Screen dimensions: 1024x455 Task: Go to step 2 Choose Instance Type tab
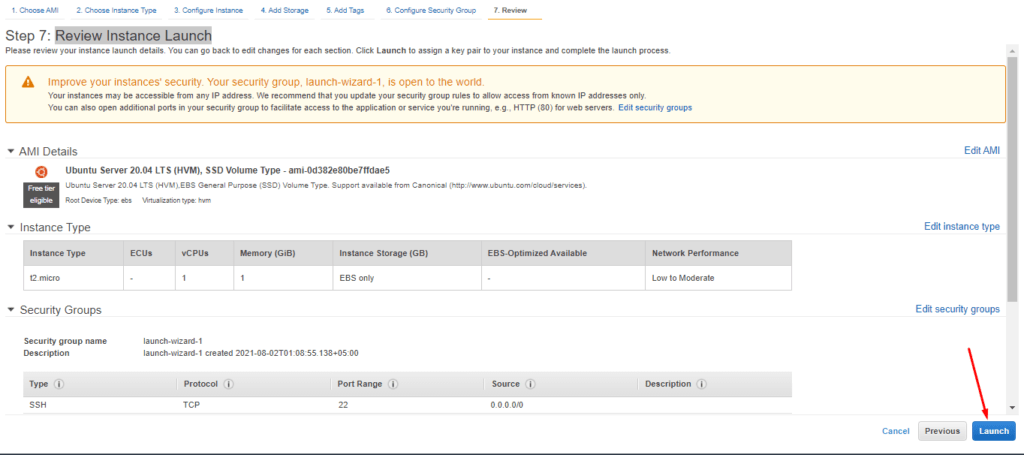[x=116, y=11]
